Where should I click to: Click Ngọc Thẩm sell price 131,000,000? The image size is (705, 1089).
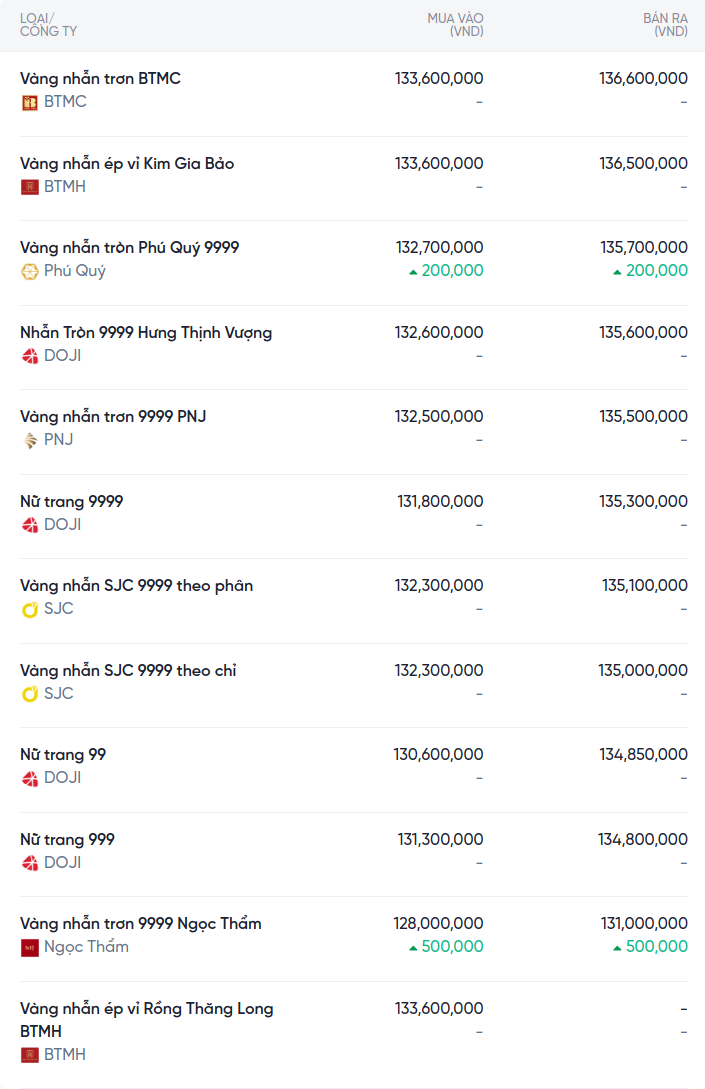coord(643,923)
